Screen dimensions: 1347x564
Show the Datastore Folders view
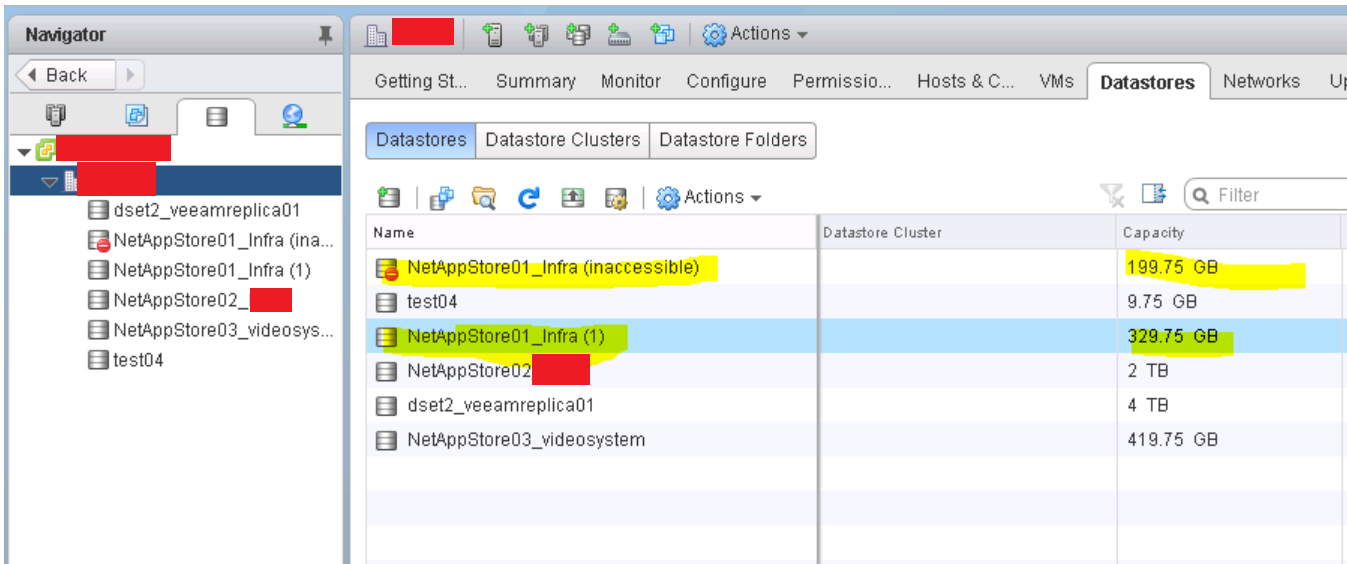click(733, 140)
